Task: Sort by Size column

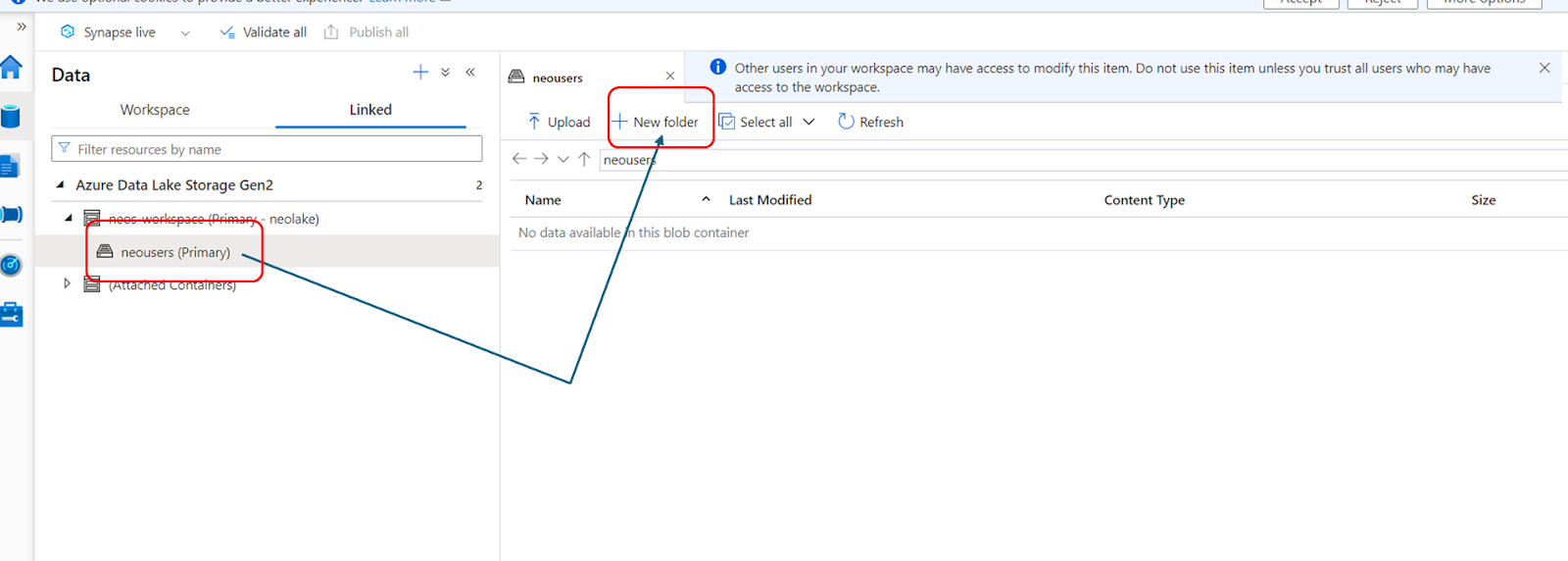Action: click(1483, 200)
